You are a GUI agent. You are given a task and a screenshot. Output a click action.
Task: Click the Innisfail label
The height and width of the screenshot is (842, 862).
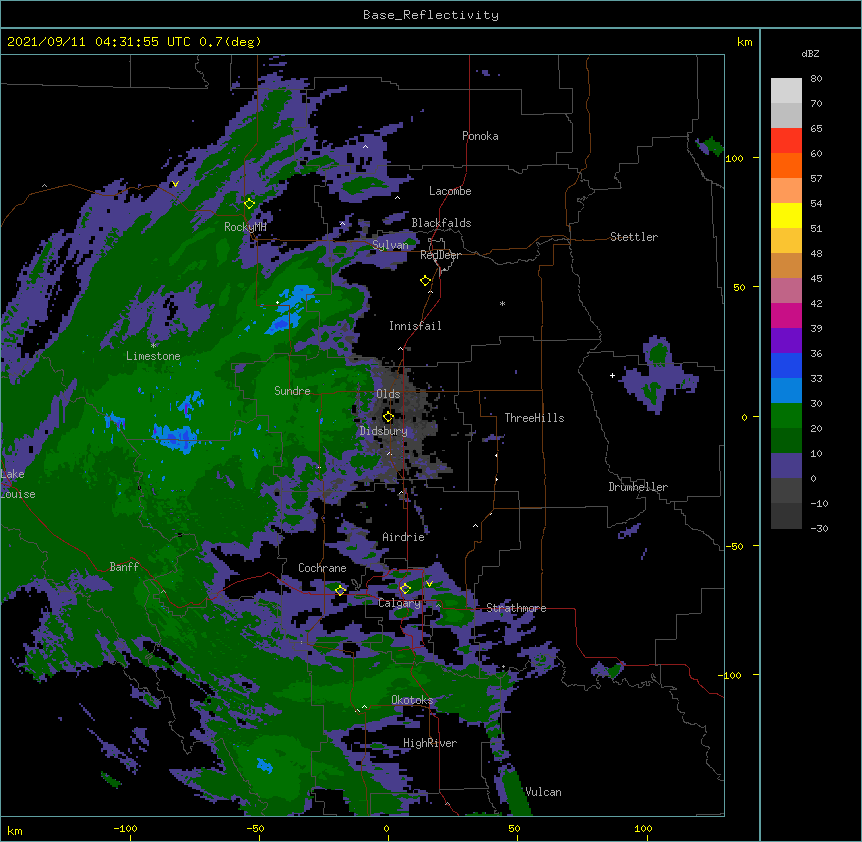415,326
